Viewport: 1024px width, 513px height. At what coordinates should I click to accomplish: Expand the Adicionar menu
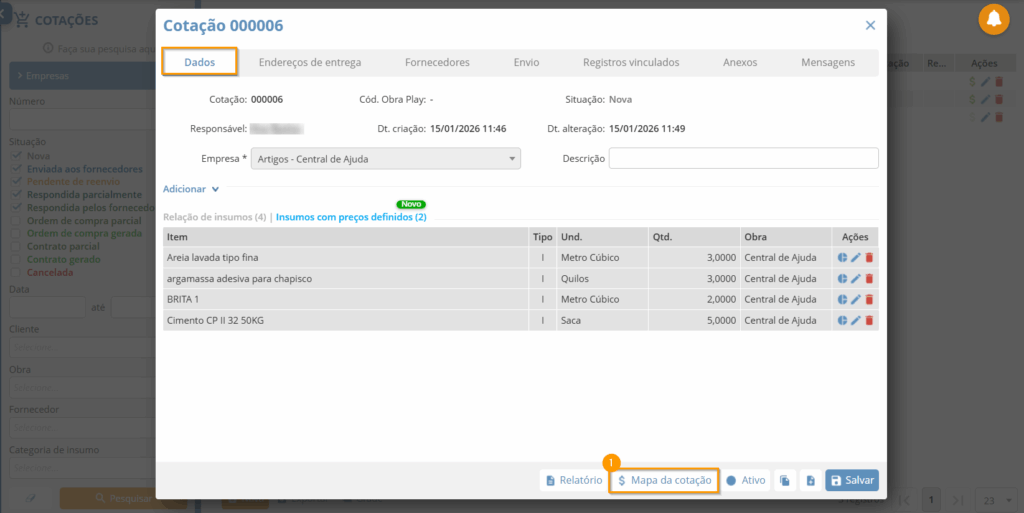[191, 189]
